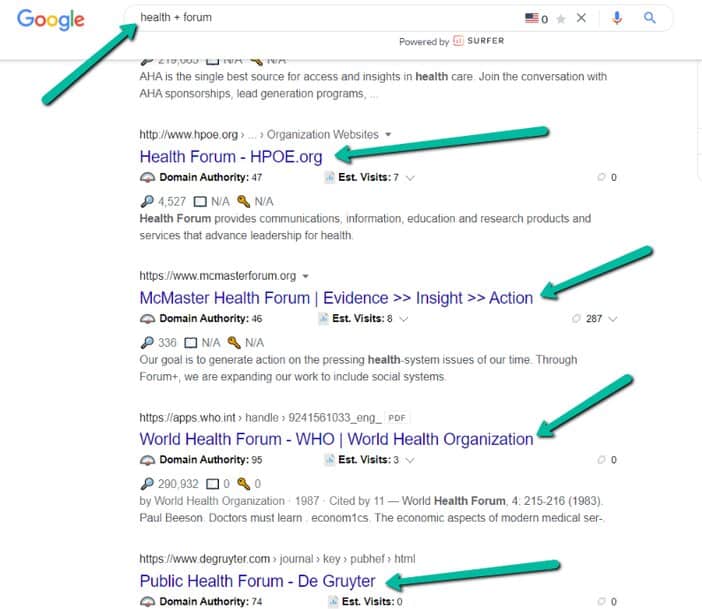Viewport: 702px width, 609px height.
Task: Click Est. Visits chart icon for WHO
Action: click(x=330, y=460)
